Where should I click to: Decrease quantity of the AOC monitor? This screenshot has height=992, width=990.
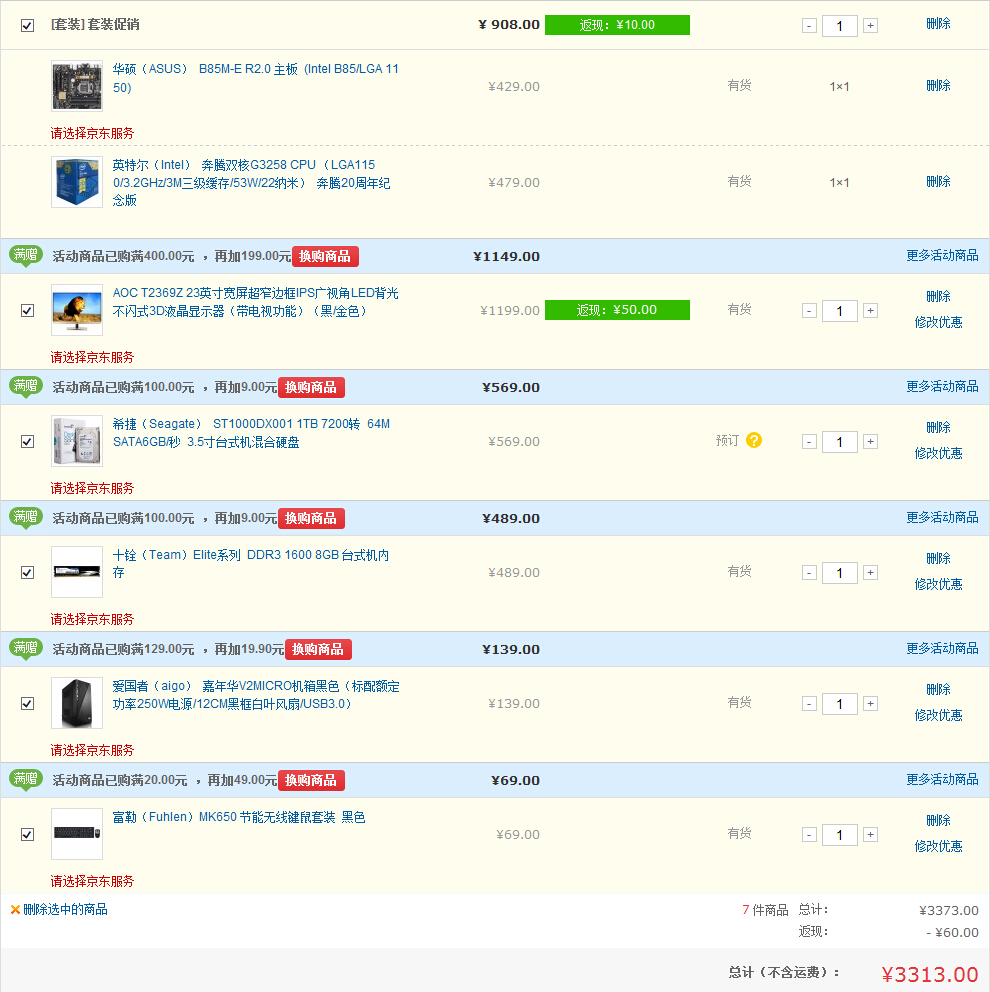tap(809, 311)
